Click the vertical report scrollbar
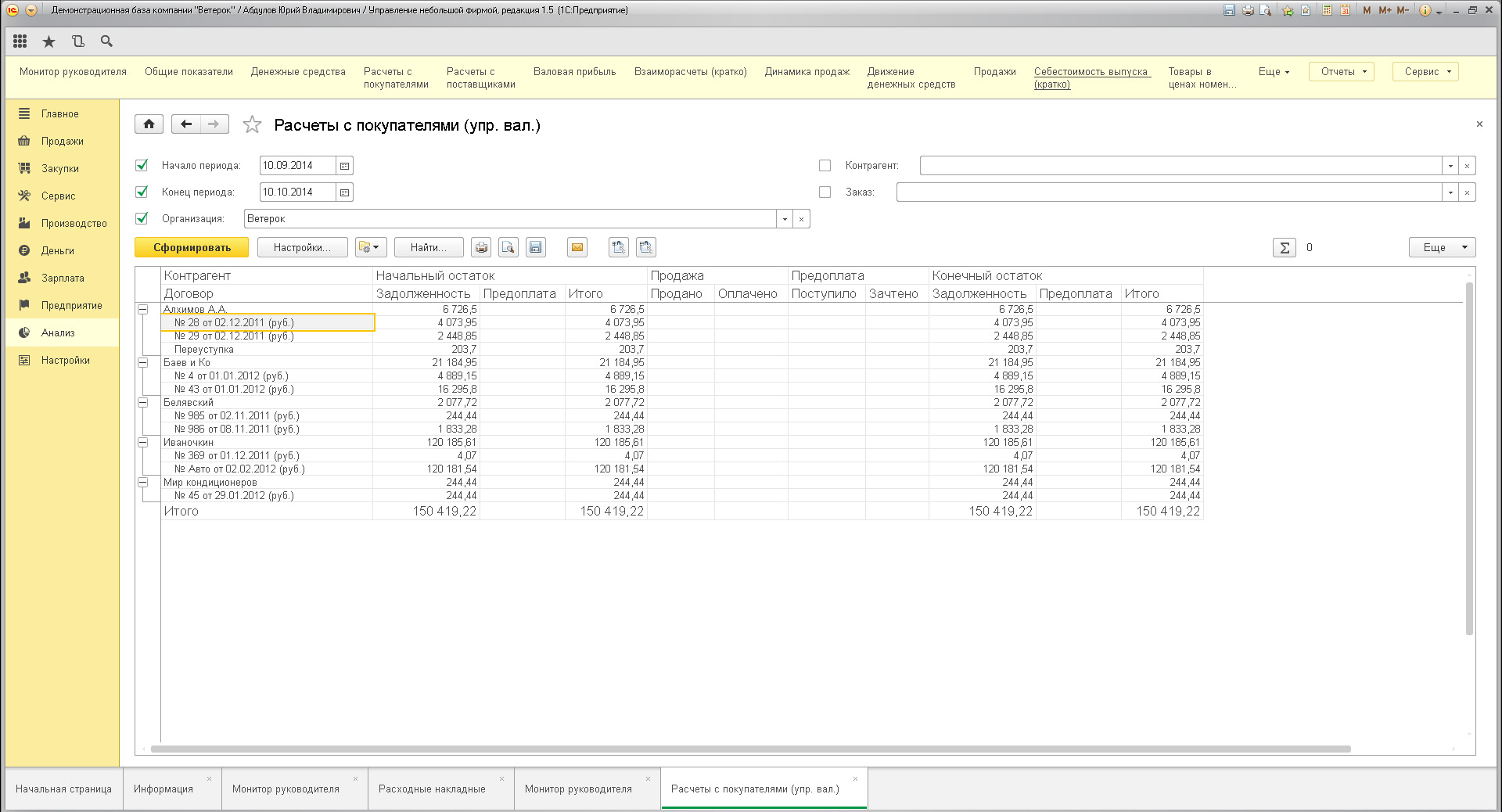 (1469, 458)
